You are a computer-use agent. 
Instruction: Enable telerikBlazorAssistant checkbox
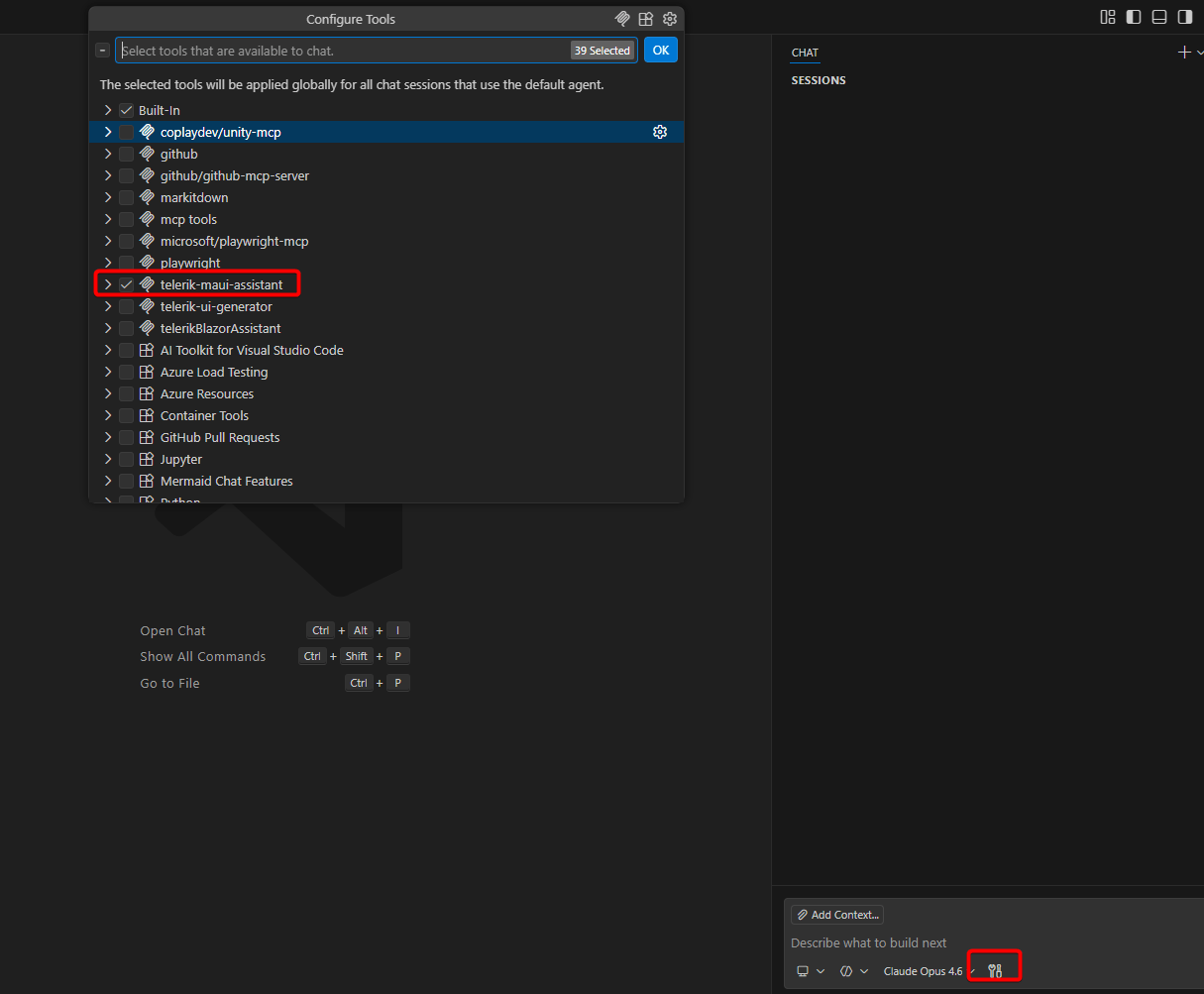click(x=126, y=328)
